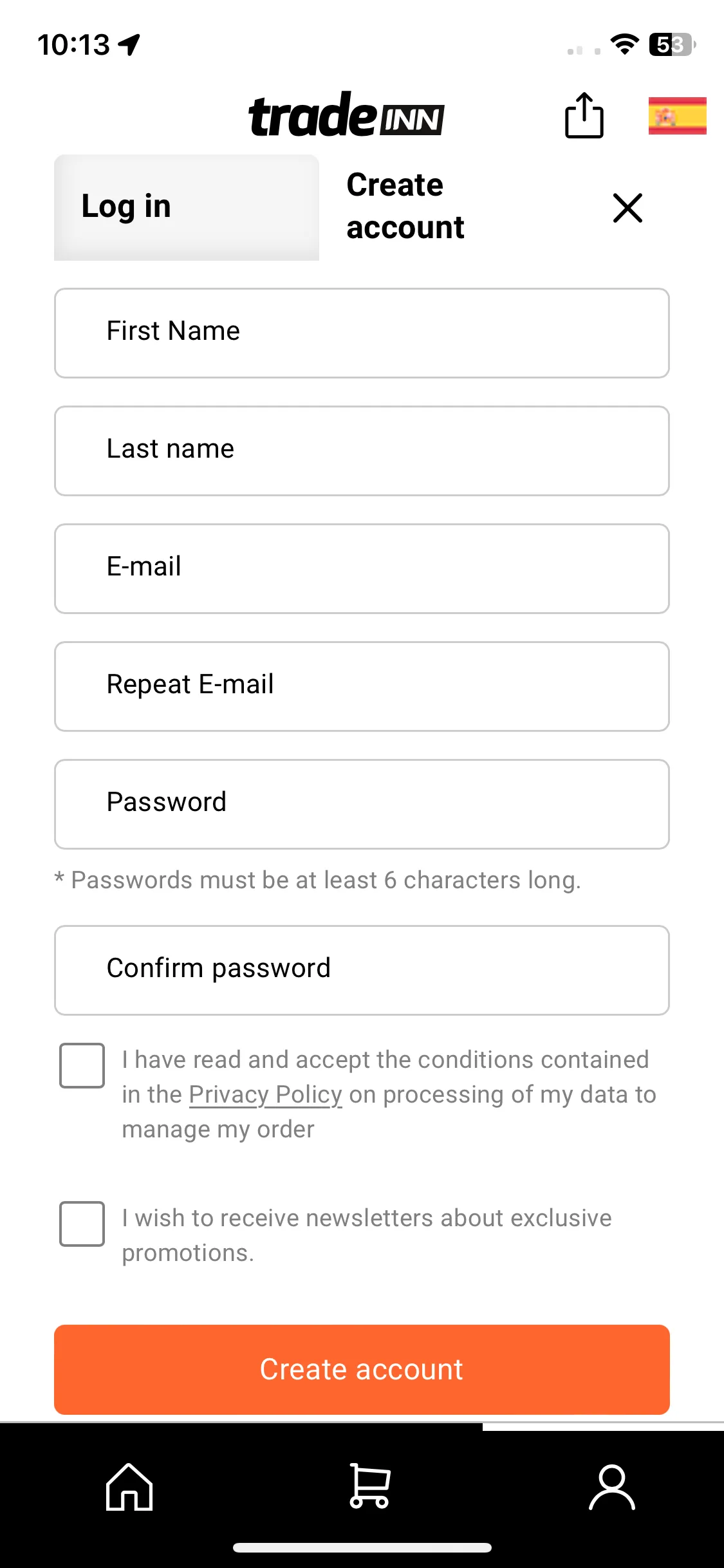Image resolution: width=724 pixels, height=1568 pixels.
Task: Tap the battery indicator in status bar
Action: pyautogui.click(x=673, y=44)
